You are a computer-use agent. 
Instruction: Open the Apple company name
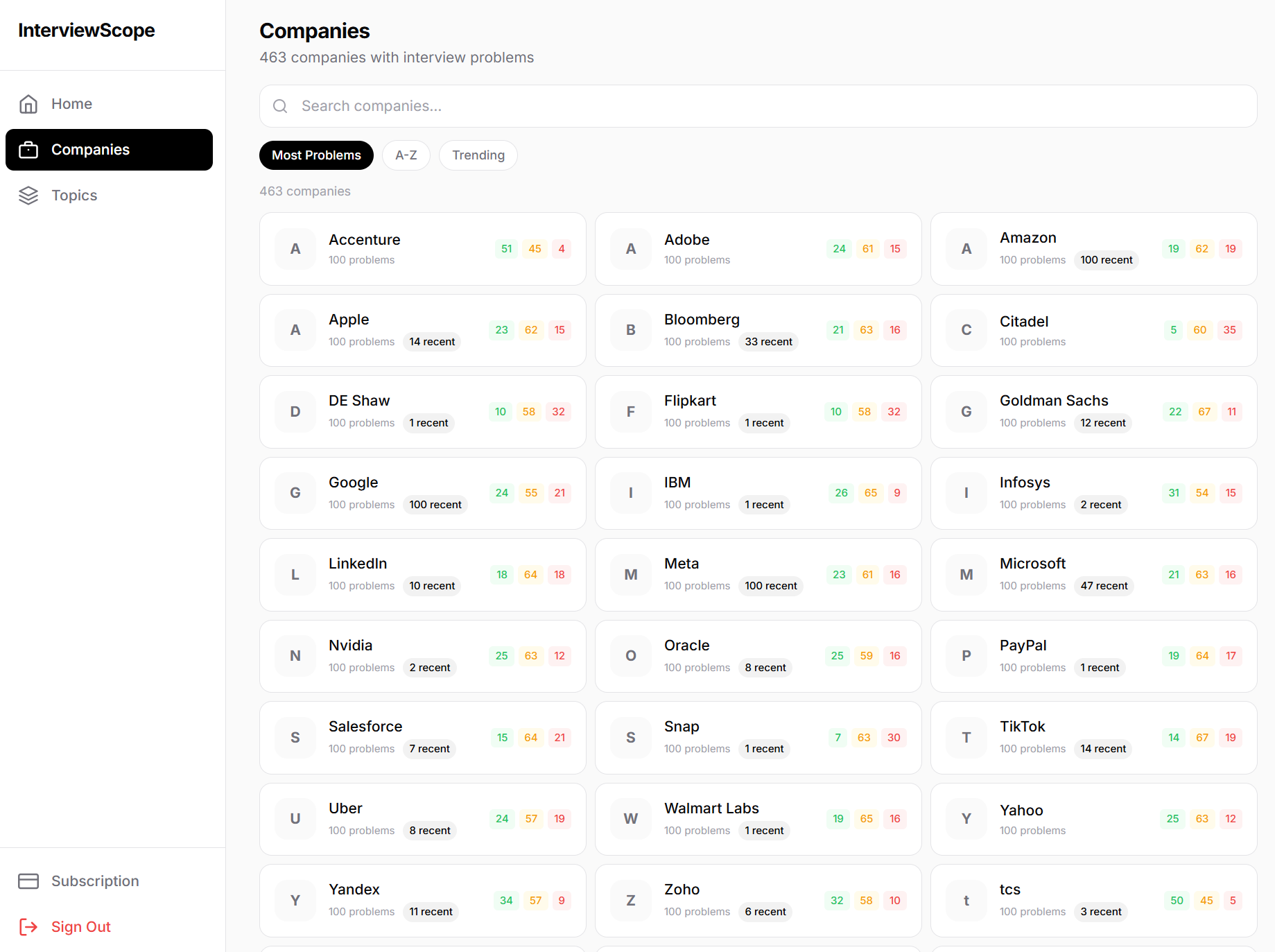349,320
